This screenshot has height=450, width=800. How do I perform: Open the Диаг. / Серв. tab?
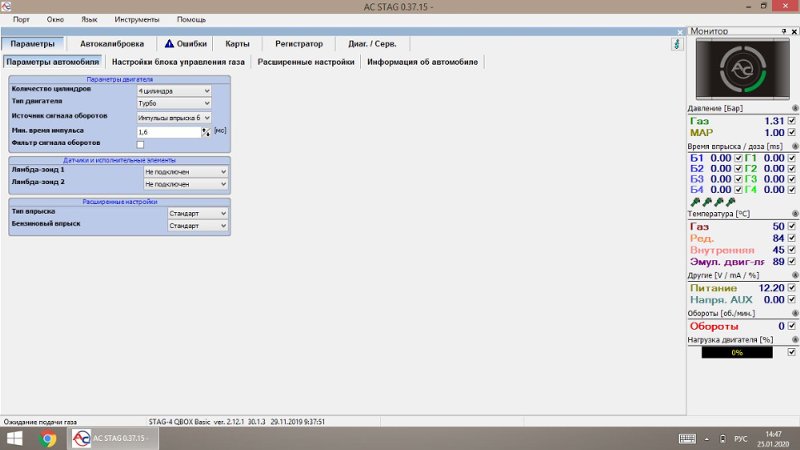372,44
